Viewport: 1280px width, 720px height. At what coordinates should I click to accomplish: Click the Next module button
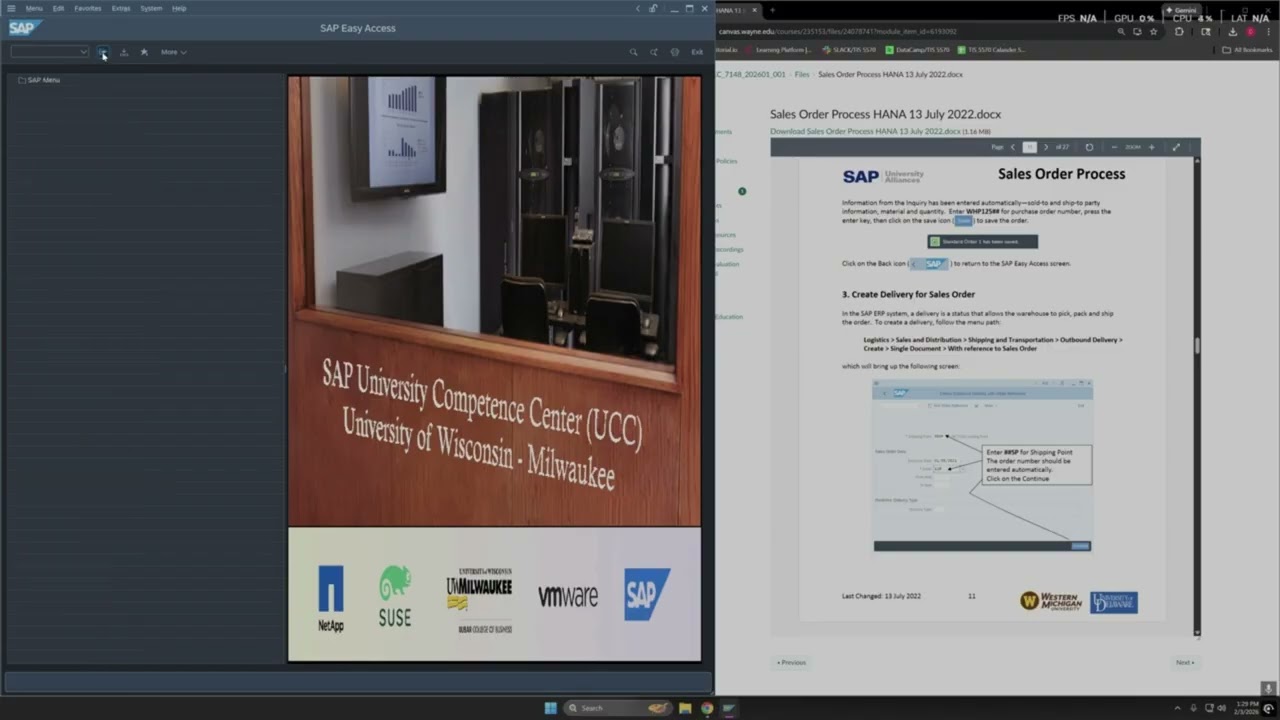coord(1184,662)
